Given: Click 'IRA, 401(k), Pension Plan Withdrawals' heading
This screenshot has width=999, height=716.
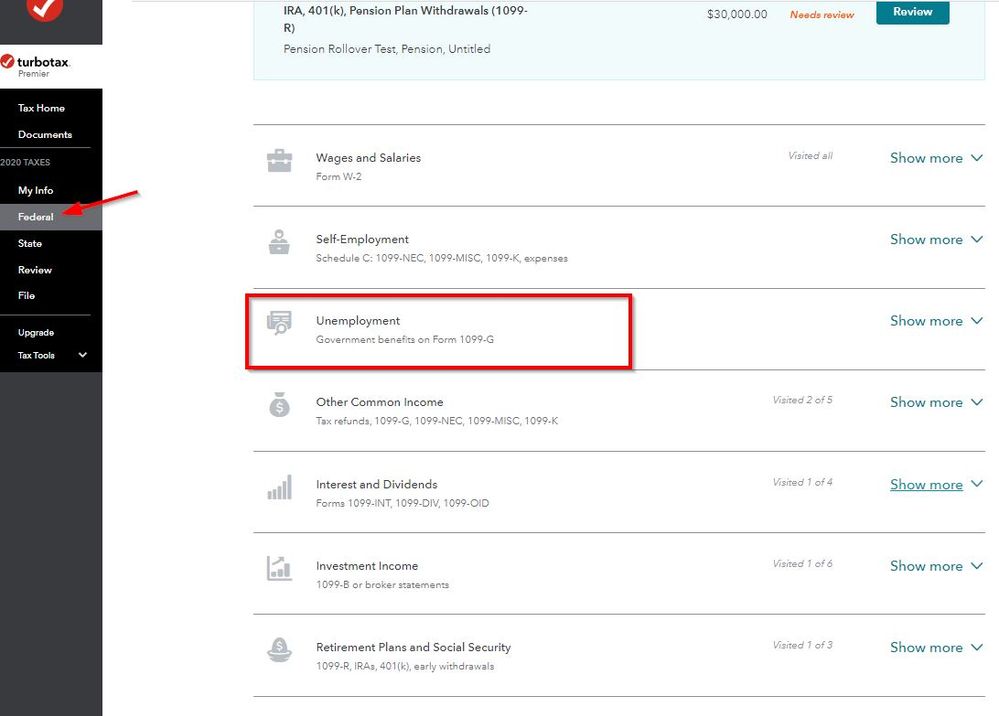Looking at the screenshot, I should [x=405, y=19].
